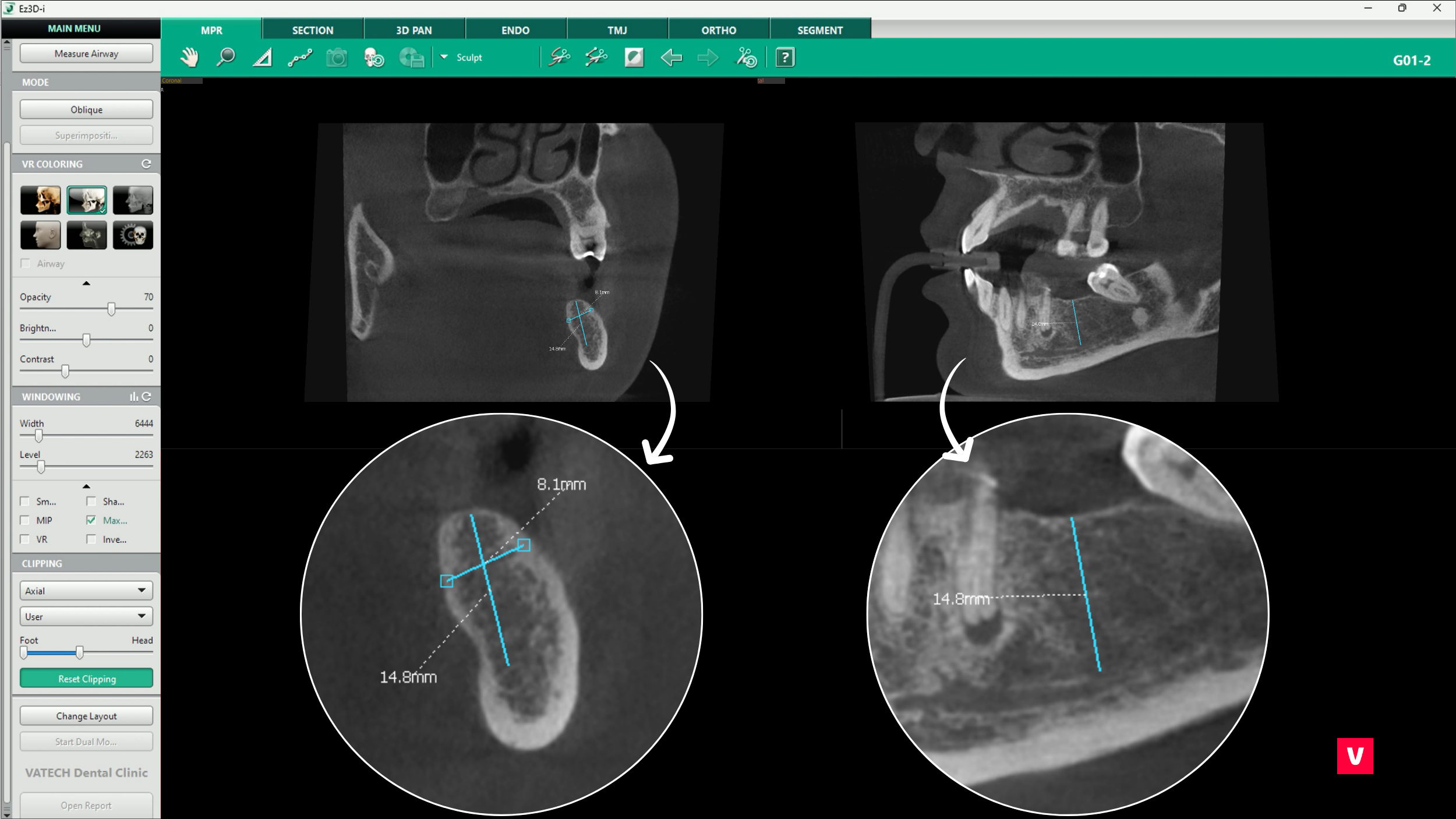Reset the VR Coloring settings
Image resolution: width=1456 pixels, height=819 pixels.
click(146, 164)
